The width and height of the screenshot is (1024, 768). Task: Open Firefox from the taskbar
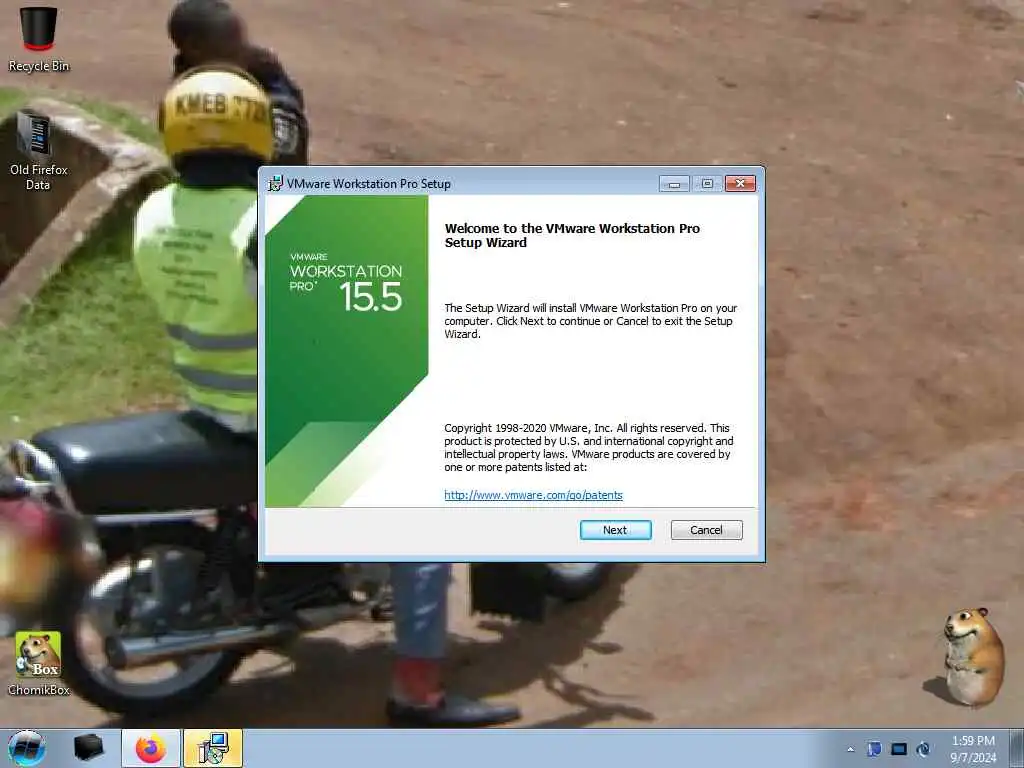[151, 748]
